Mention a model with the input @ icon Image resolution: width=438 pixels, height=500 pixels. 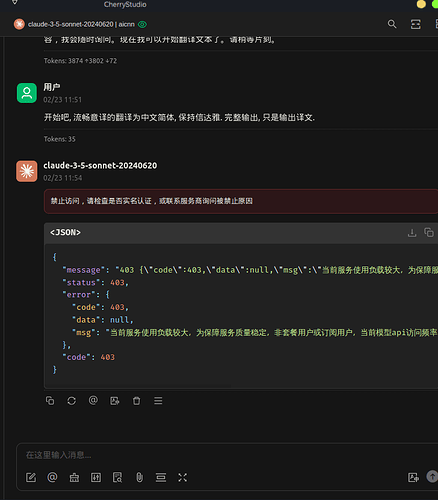52,477
